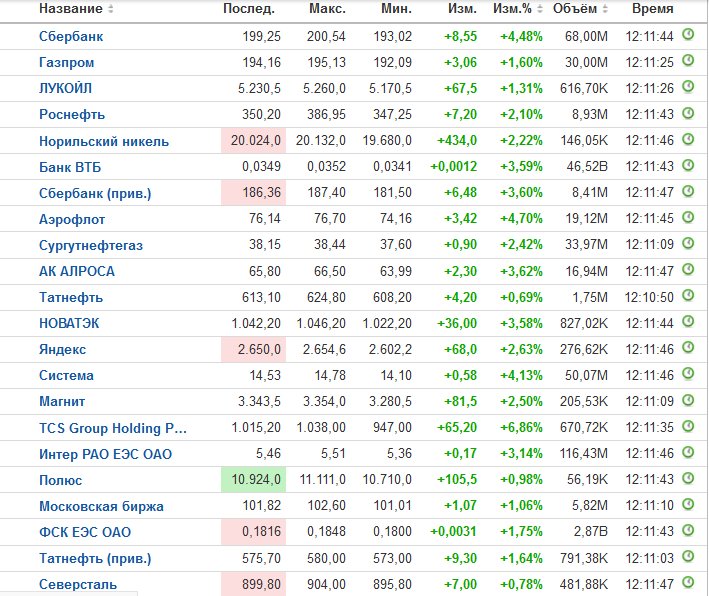Click the clock icon in Татнефть 613,10 row

point(688,295)
